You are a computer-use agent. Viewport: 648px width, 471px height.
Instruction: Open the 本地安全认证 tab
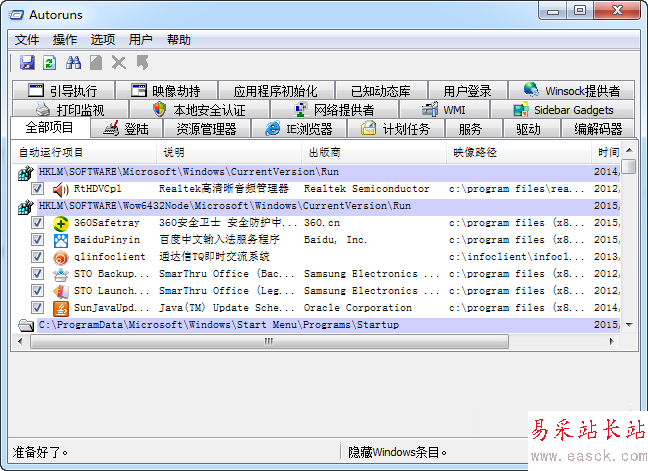coord(199,110)
